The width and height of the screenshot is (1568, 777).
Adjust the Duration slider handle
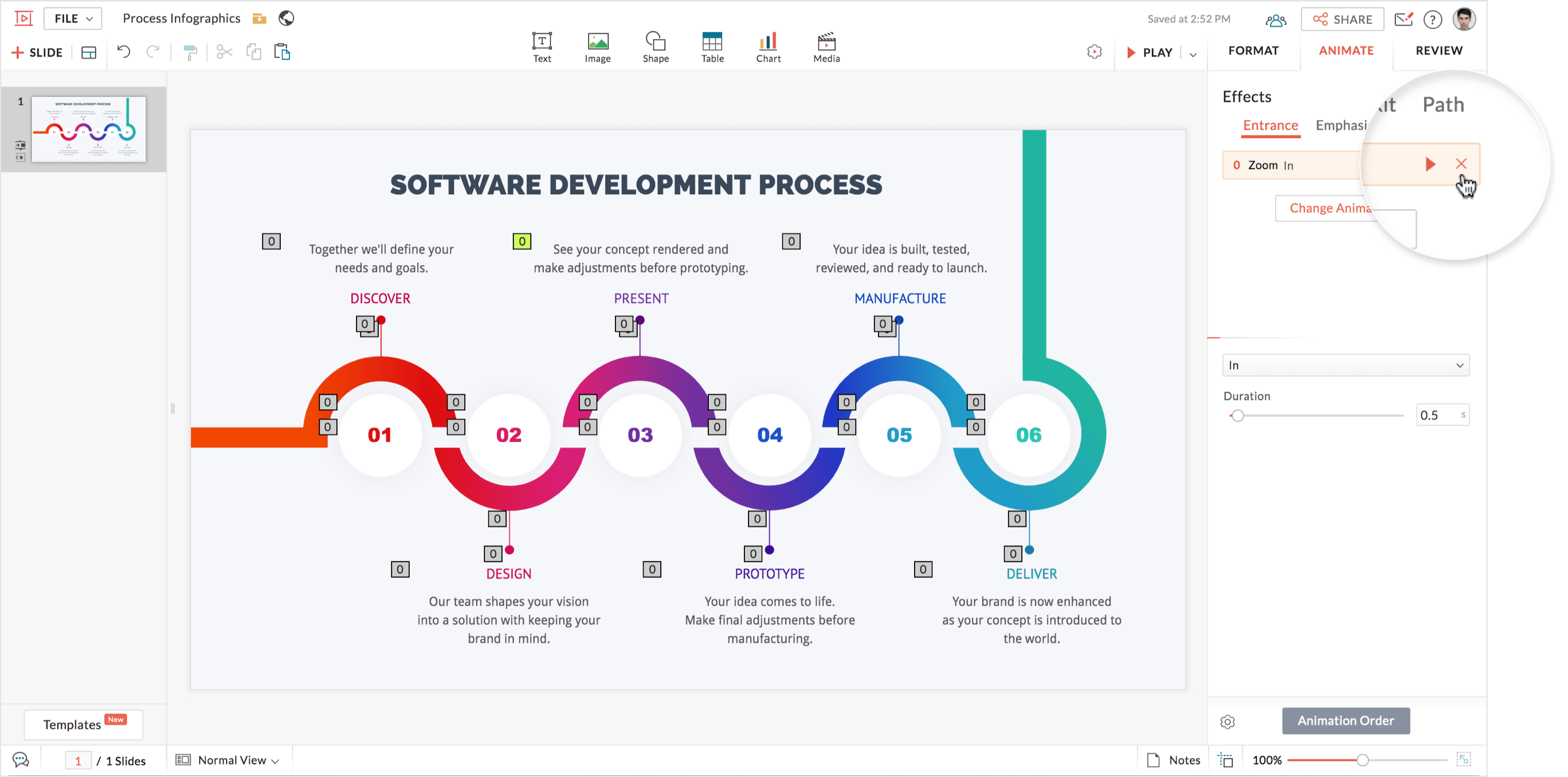(x=1237, y=415)
